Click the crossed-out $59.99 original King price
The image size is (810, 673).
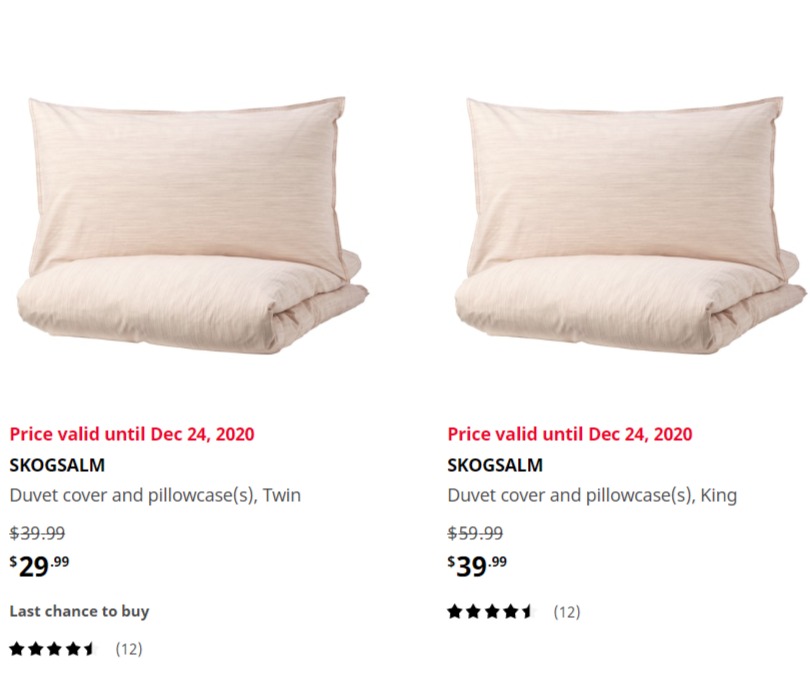click(475, 533)
